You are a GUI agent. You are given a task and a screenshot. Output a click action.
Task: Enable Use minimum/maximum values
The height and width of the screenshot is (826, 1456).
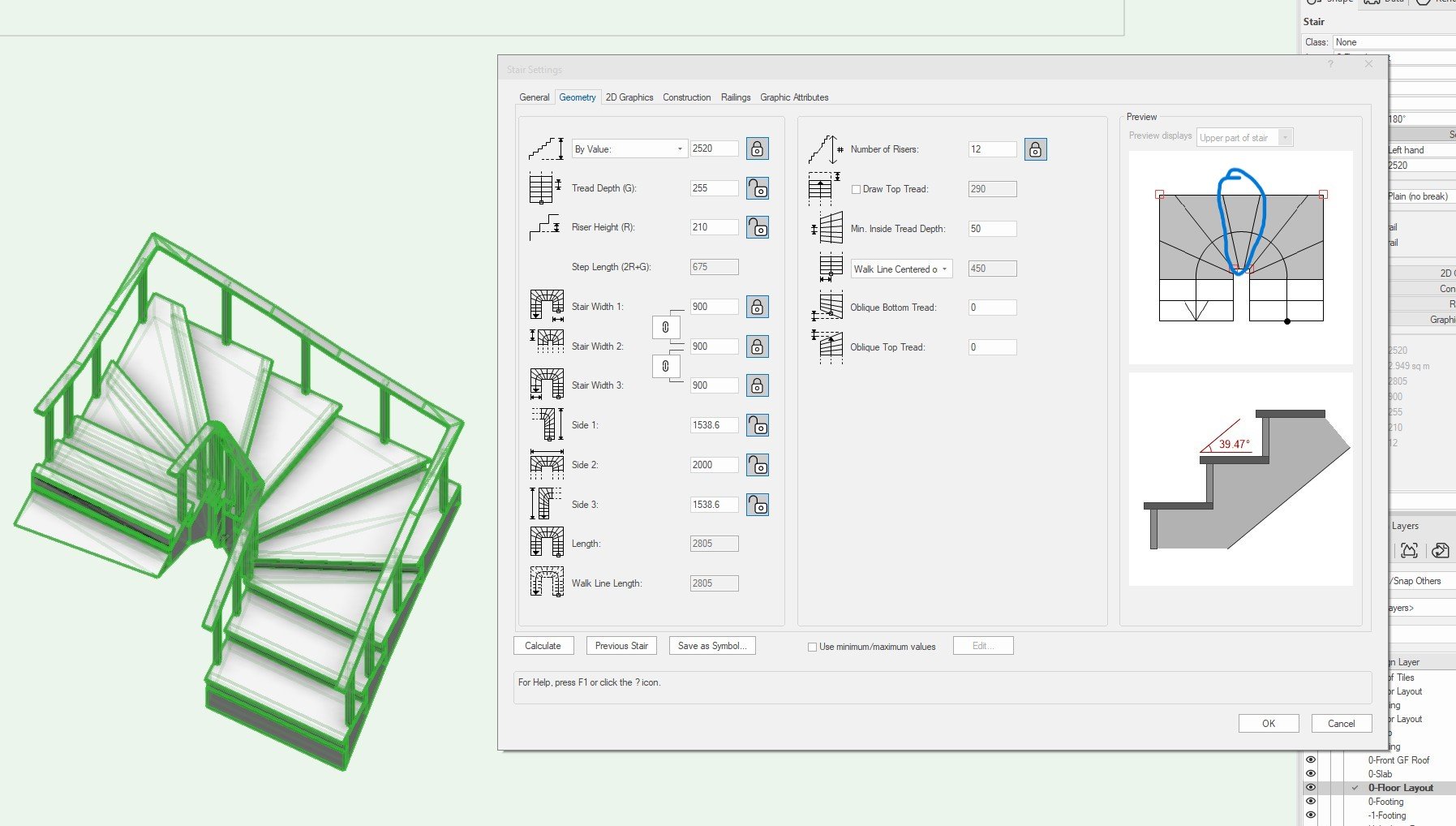pos(811,646)
